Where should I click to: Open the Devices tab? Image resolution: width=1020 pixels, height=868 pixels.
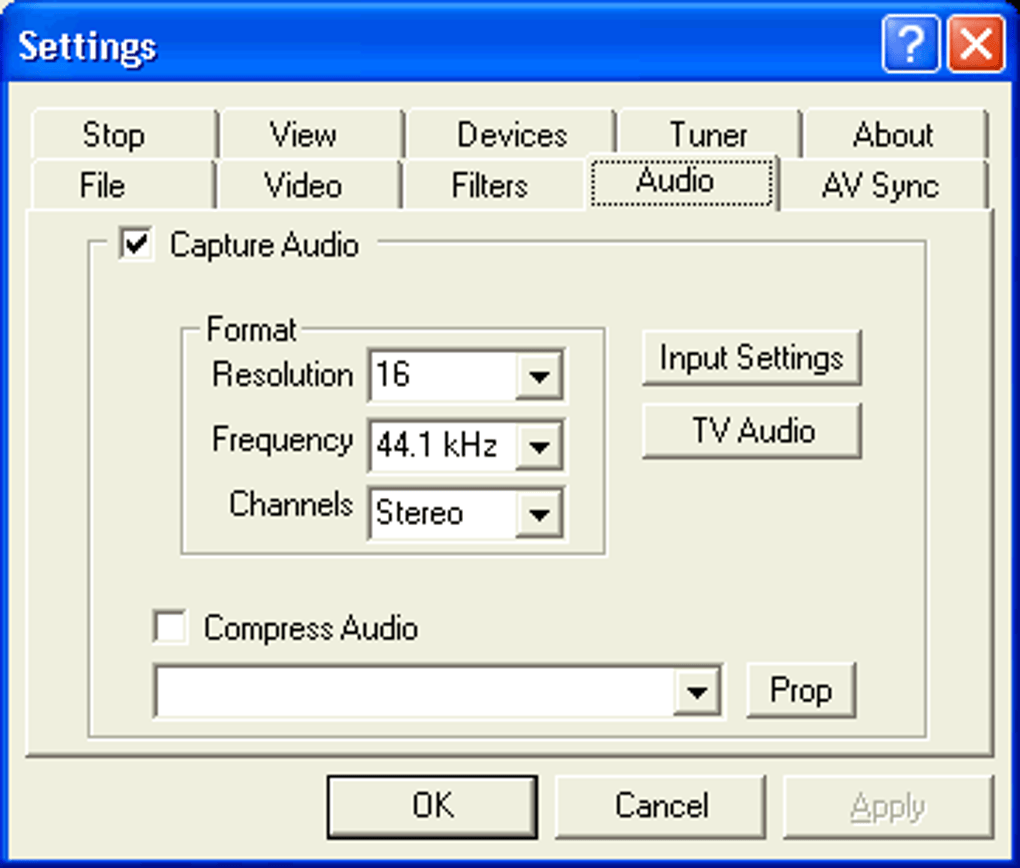coord(511,135)
